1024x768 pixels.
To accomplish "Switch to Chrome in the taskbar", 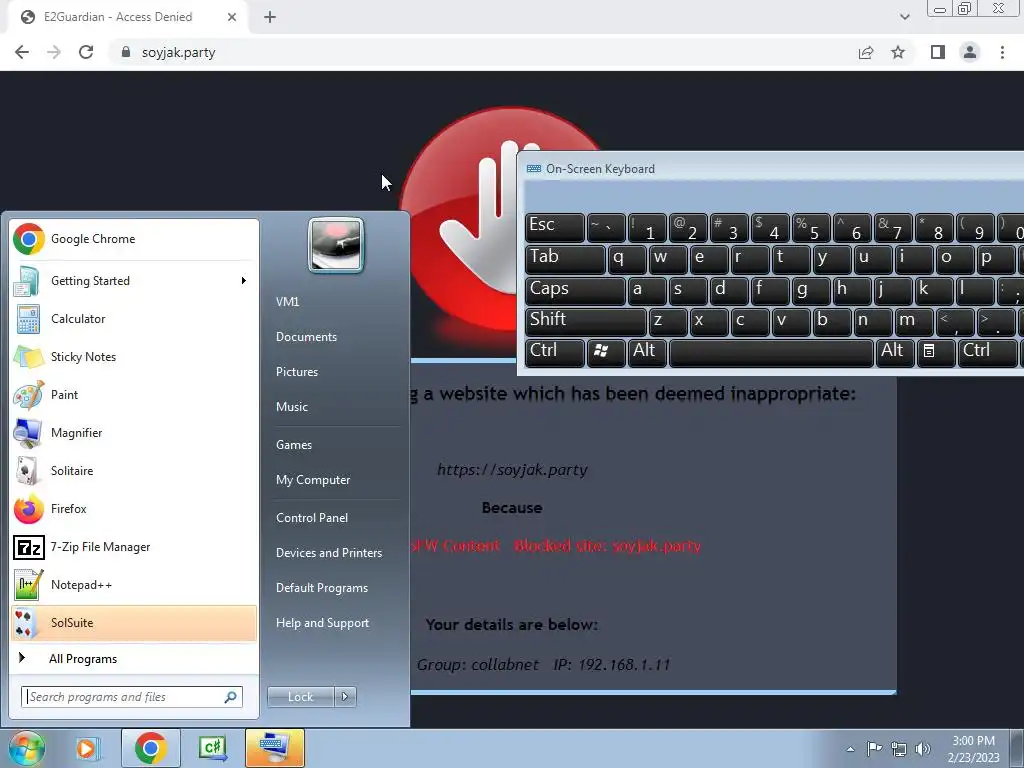I will (x=151, y=748).
